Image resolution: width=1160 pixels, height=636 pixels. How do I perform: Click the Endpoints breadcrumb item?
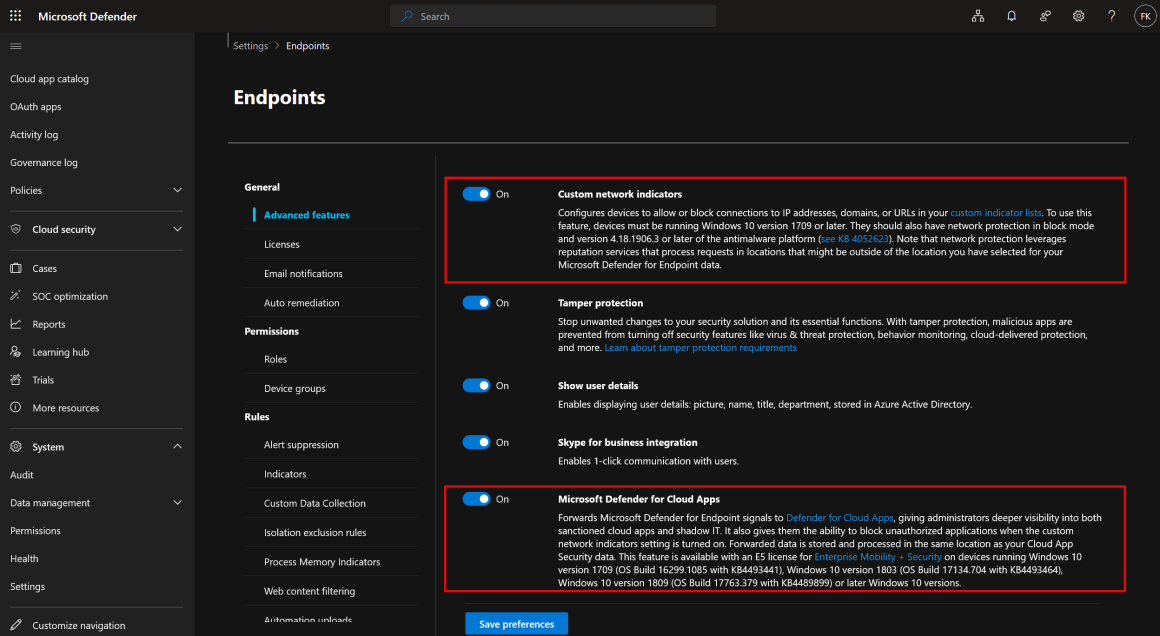pyautogui.click(x=308, y=46)
